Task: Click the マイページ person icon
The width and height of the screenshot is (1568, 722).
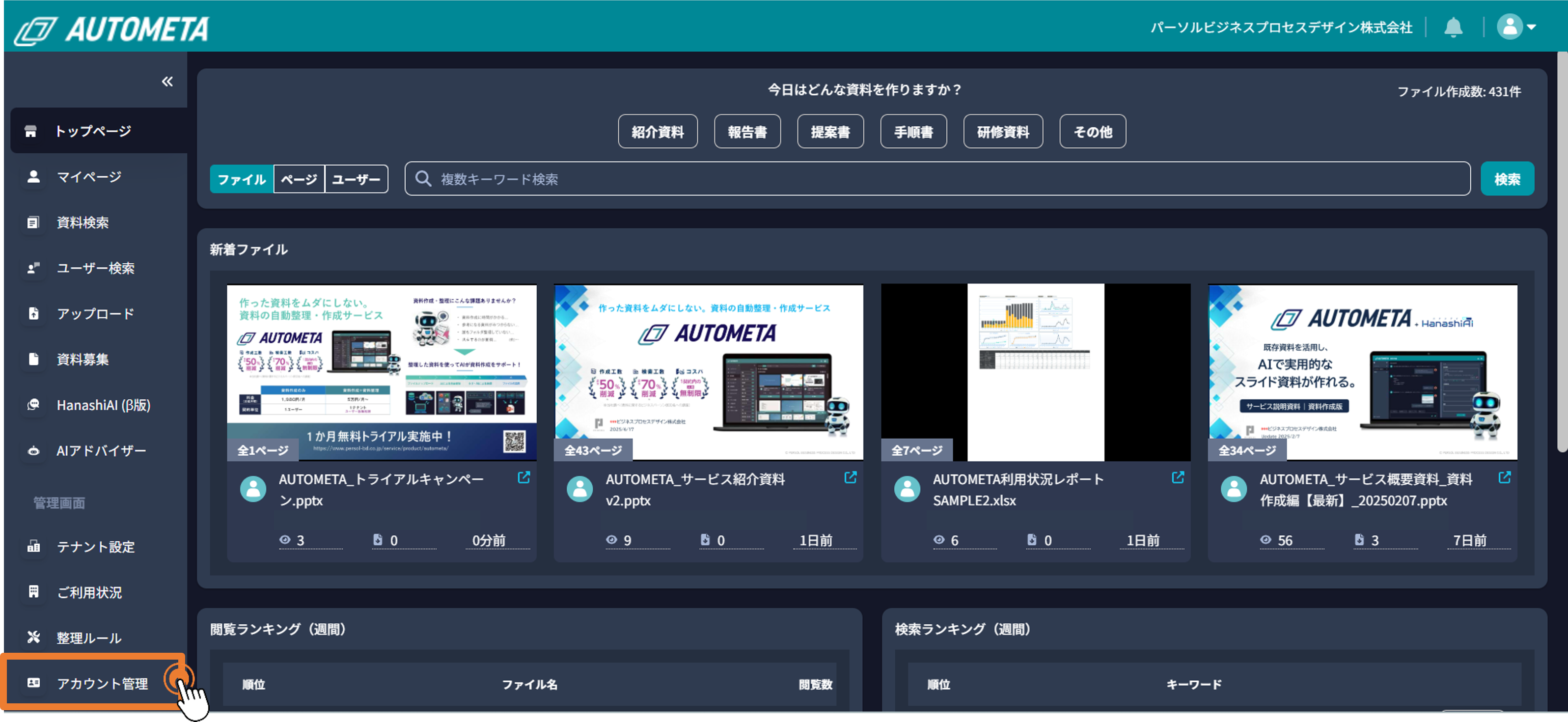Action: coord(33,176)
